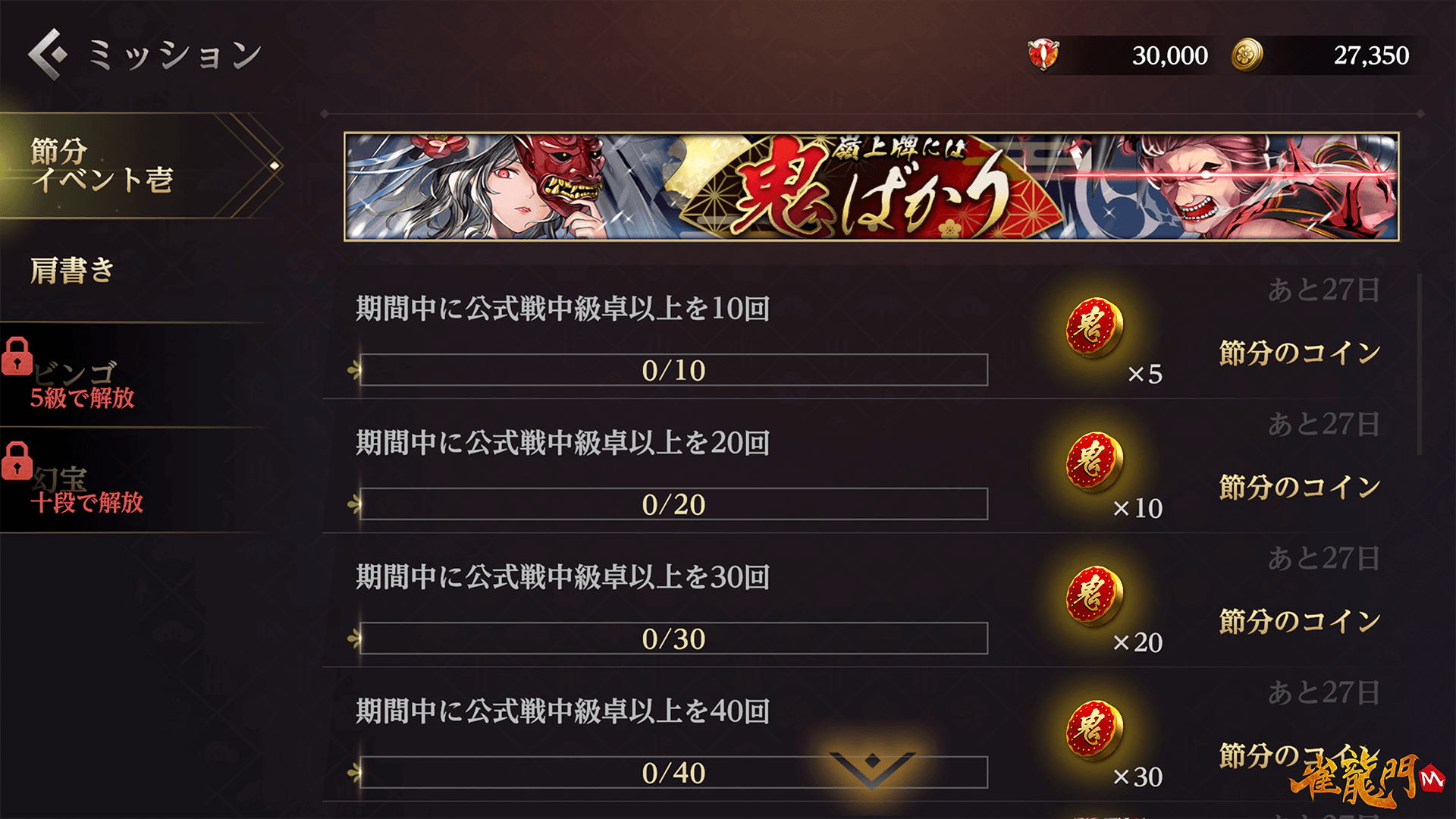Image resolution: width=1456 pixels, height=819 pixels.
Task: Click the mission list scrollbar
Action: coord(1420,366)
